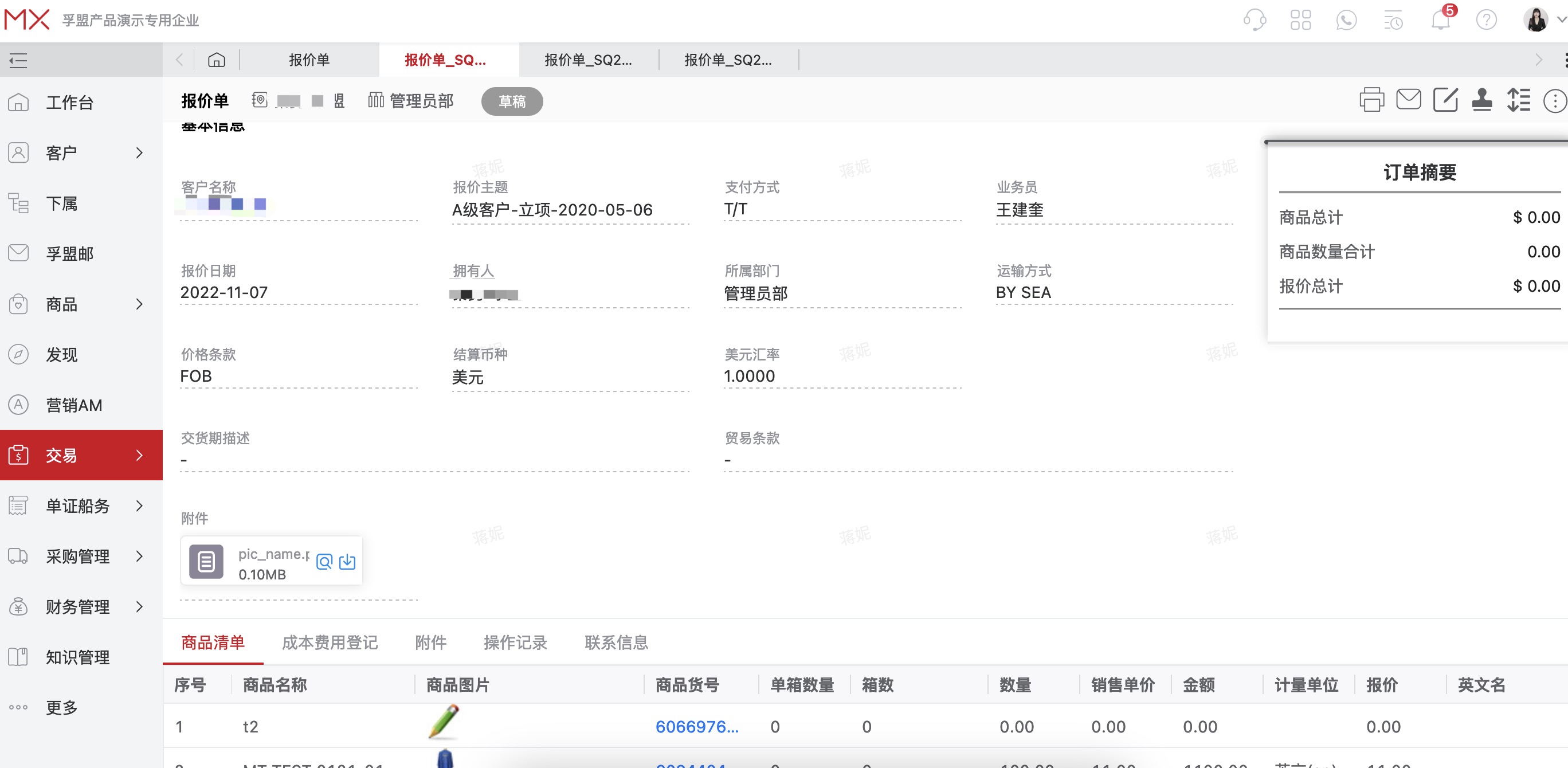Click the 价格条款 value FOB
This screenshot has height=768, width=1568.
(196, 377)
